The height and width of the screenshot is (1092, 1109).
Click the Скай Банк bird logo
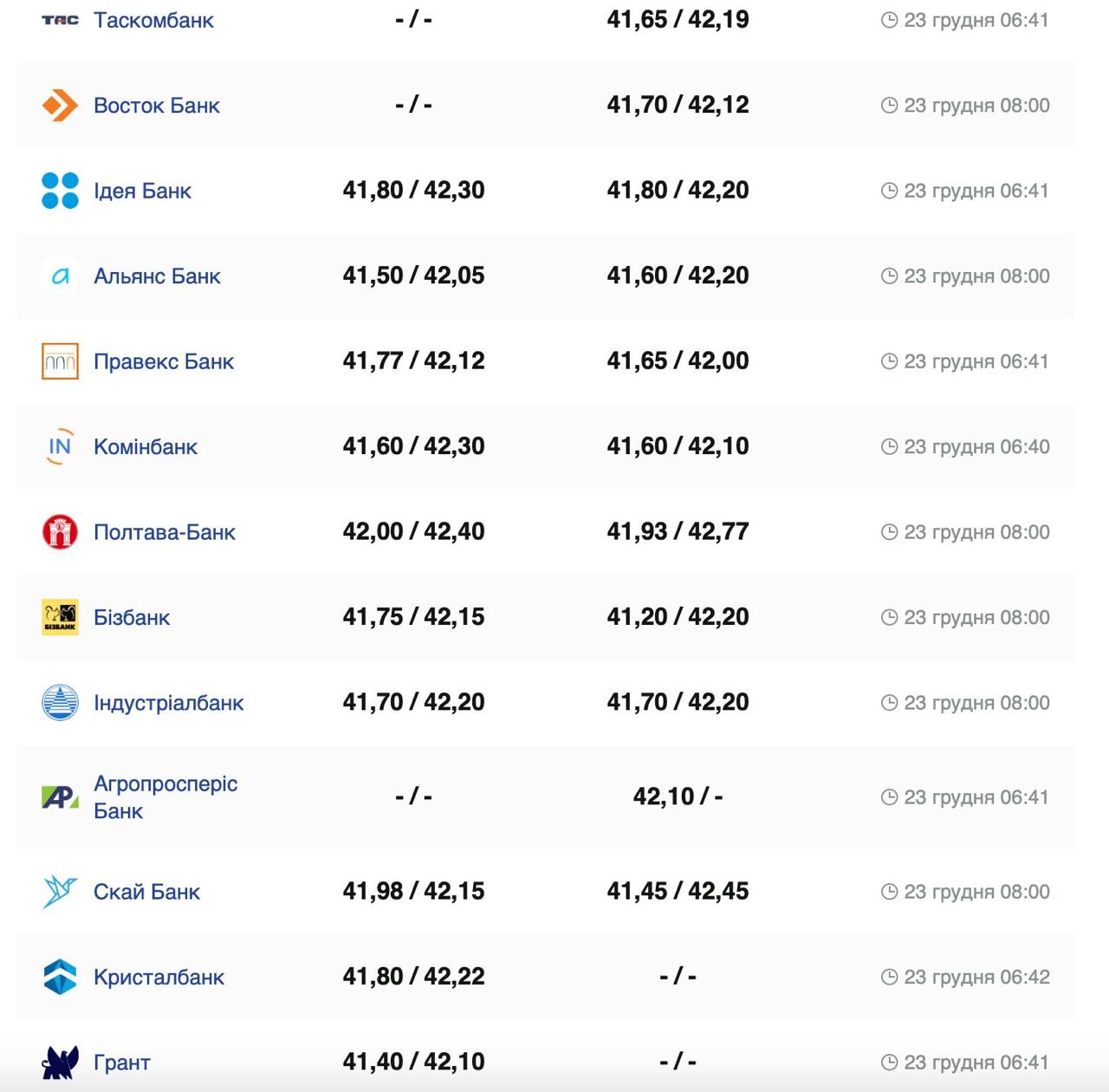tap(60, 892)
